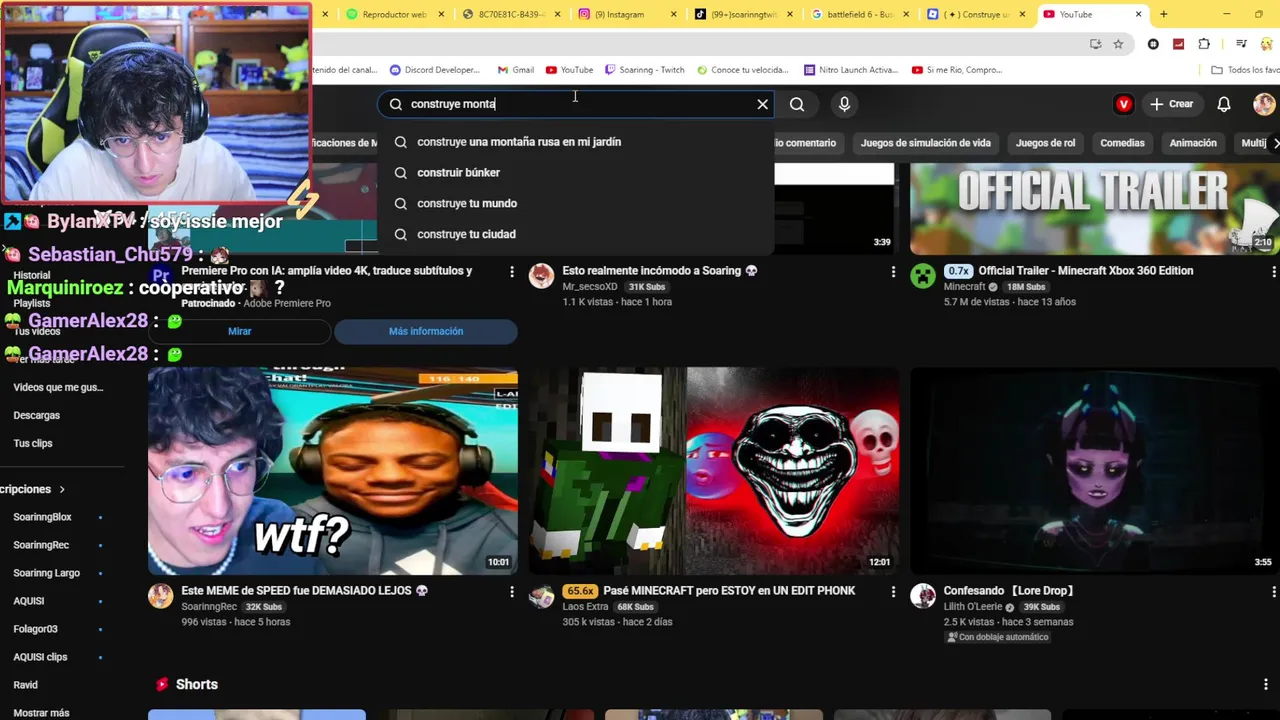Open the Minecraft Official Trailer thumbnail
This screenshot has height=720, width=1280.
(x=1094, y=208)
